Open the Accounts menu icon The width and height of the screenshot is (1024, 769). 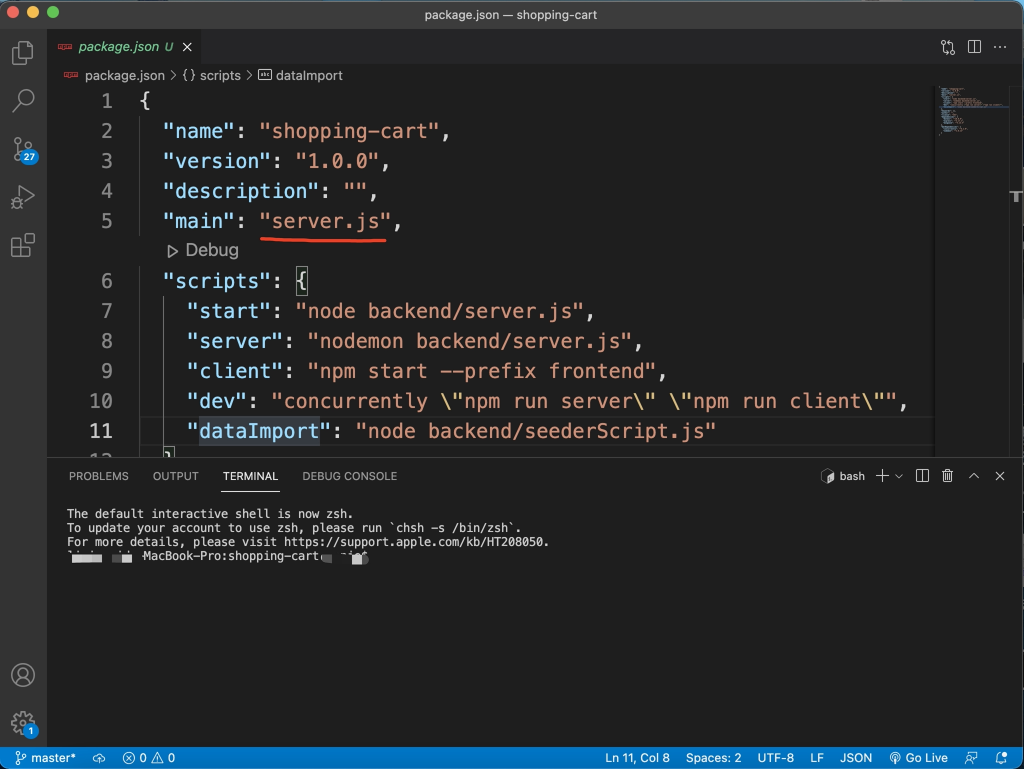pos(23,674)
